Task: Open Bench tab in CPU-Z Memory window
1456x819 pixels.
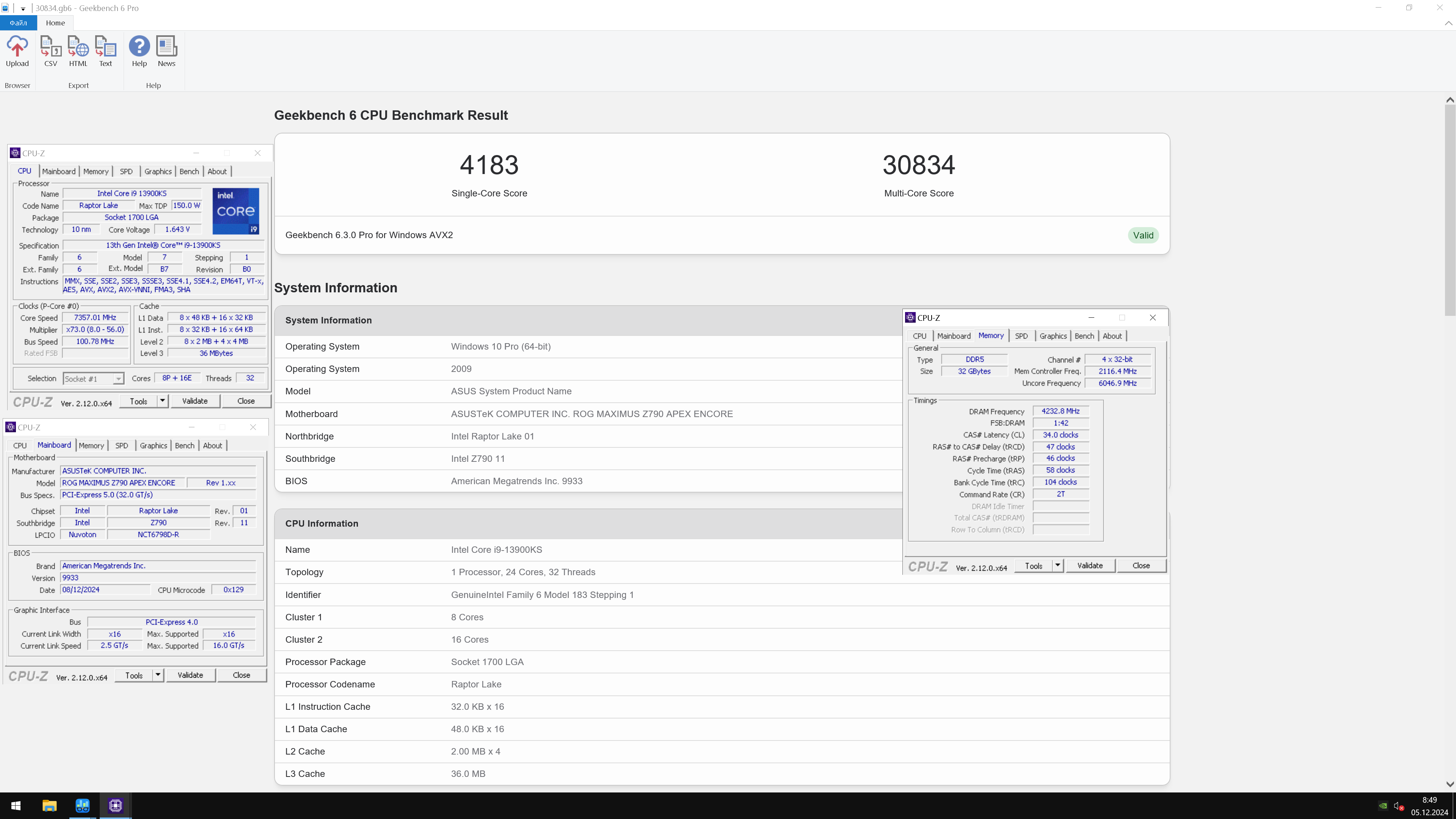Action: (x=1084, y=336)
